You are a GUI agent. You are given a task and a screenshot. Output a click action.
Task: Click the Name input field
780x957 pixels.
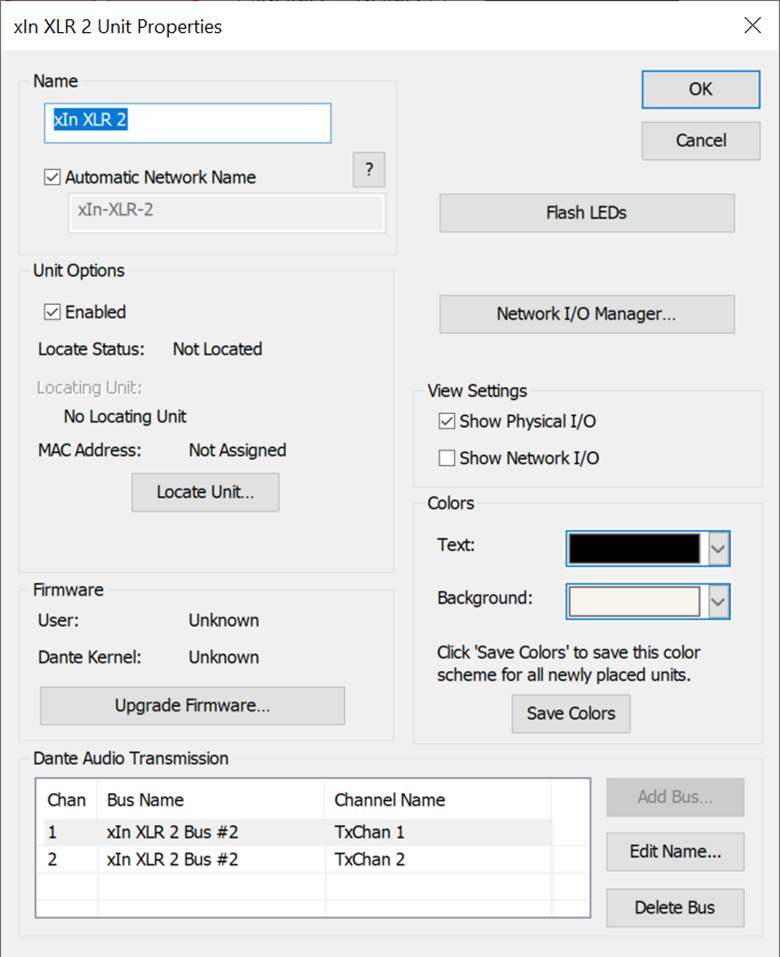pyautogui.click(x=187, y=123)
